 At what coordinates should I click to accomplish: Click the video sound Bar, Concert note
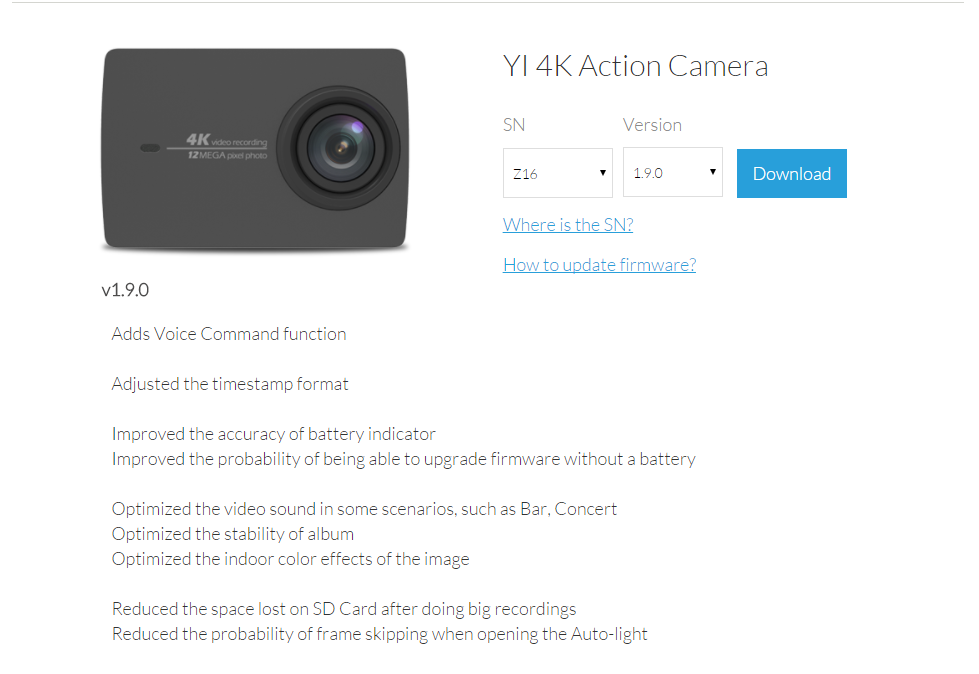pos(364,509)
